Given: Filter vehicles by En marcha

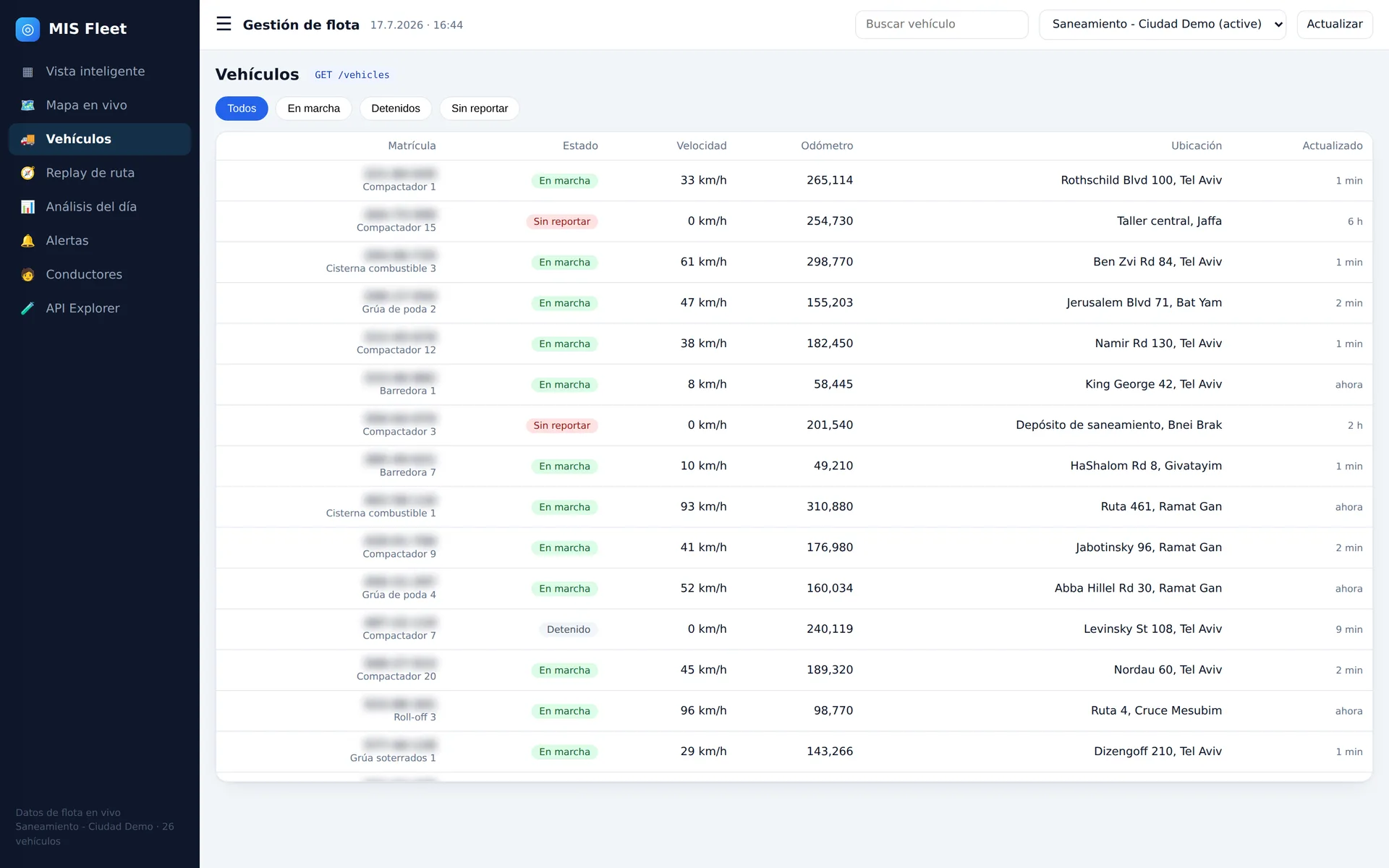Looking at the screenshot, I should [313, 109].
